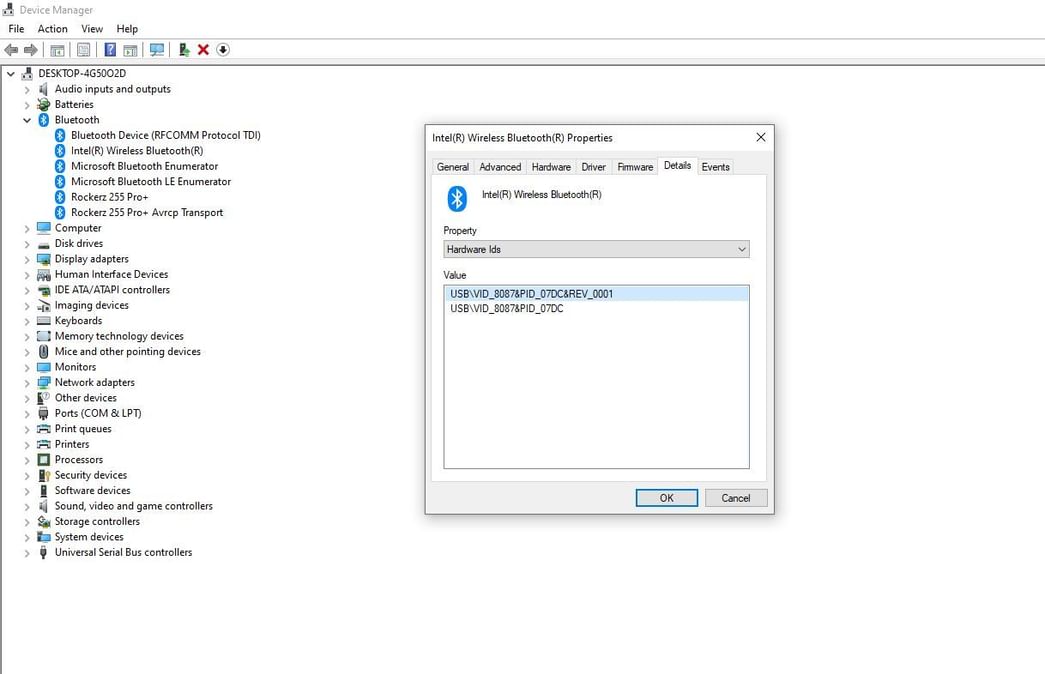Expand the Network adapters node
1045x674 pixels.
tap(27, 382)
